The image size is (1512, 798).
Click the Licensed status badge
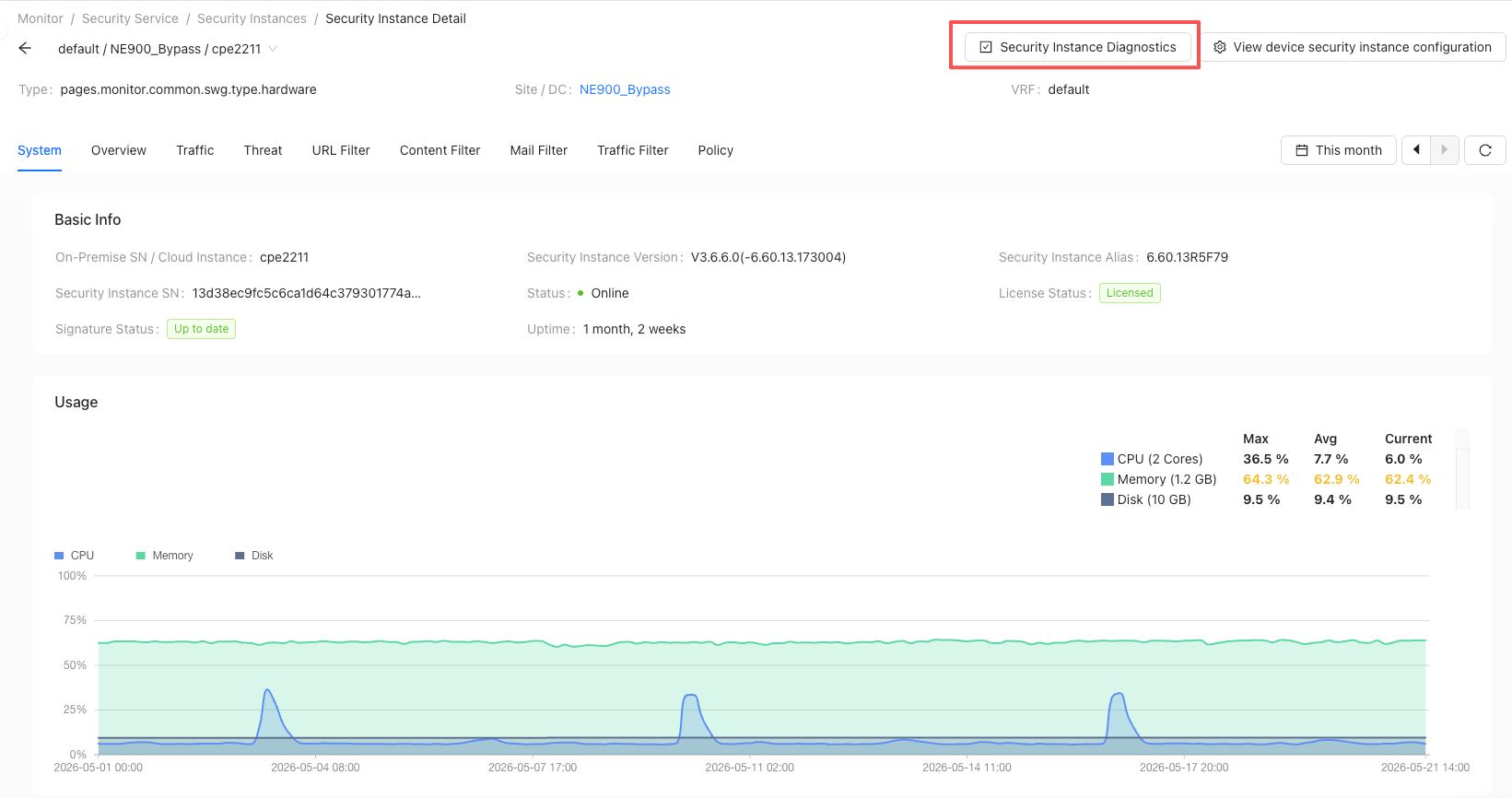[x=1130, y=293]
